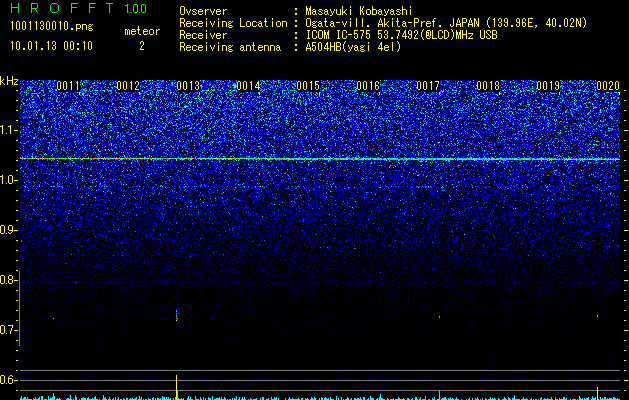Click the tall yellow intensity spike below 0013
The width and height of the screenshot is (629, 400).
point(177,387)
